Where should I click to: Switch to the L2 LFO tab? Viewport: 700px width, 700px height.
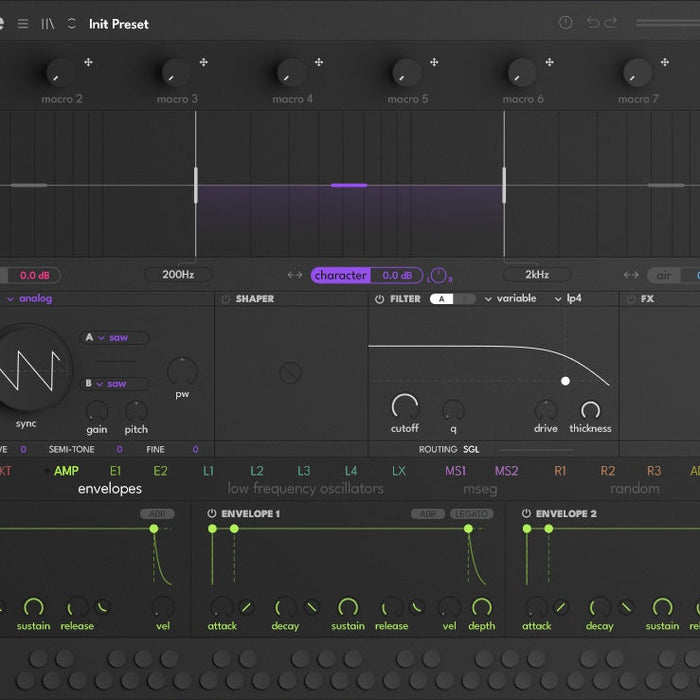(x=257, y=471)
